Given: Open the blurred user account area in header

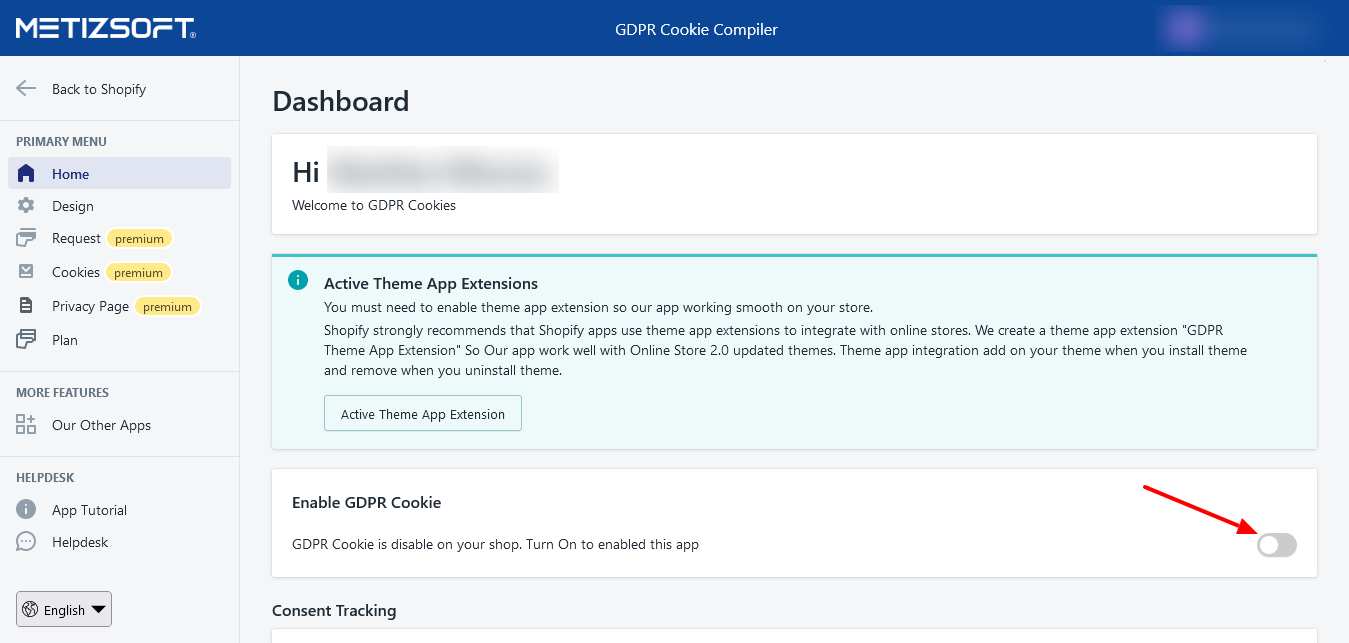Looking at the screenshot, I should (1240, 28).
